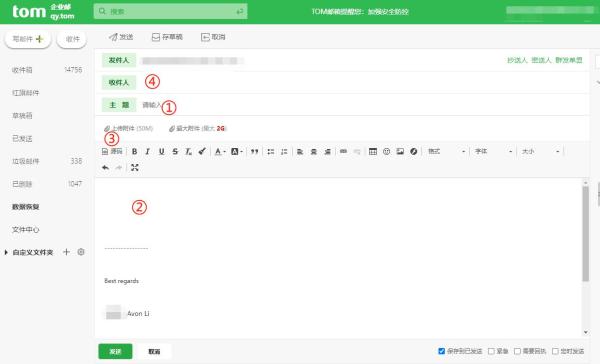The image size is (600, 364).
Task: Toggle strikethrough formatting
Action: click(x=175, y=152)
